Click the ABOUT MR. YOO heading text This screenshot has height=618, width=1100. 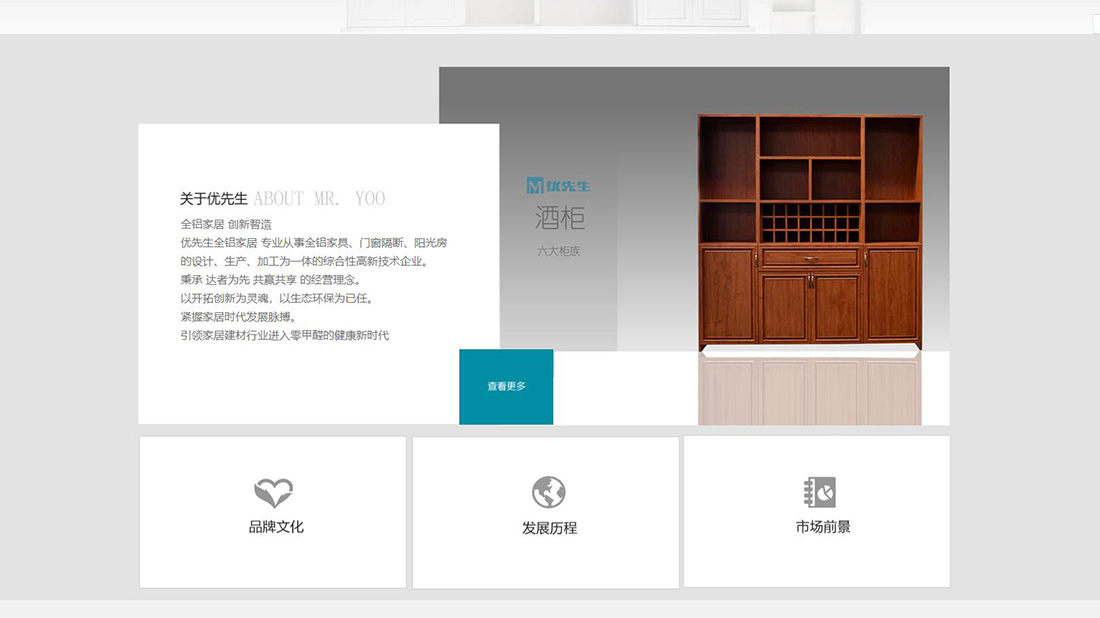coord(319,199)
